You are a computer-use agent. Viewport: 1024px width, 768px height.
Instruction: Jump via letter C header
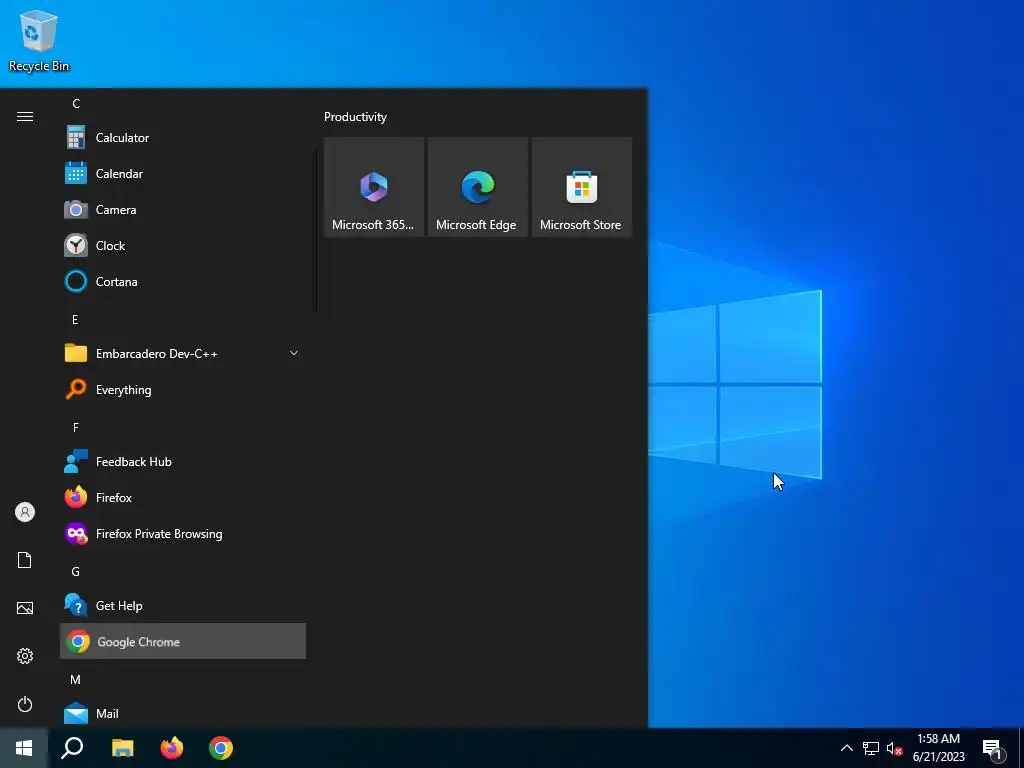pyautogui.click(x=76, y=104)
